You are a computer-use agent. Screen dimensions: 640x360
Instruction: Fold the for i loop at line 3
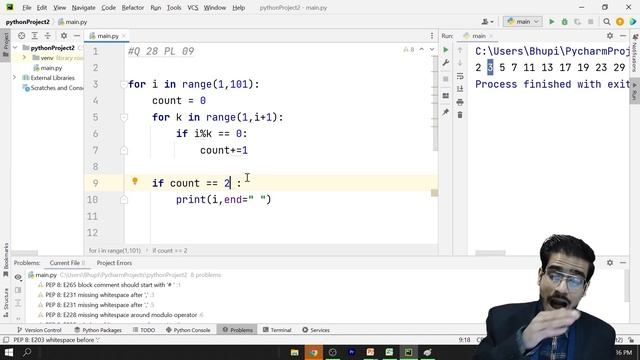click(x=123, y=84)
